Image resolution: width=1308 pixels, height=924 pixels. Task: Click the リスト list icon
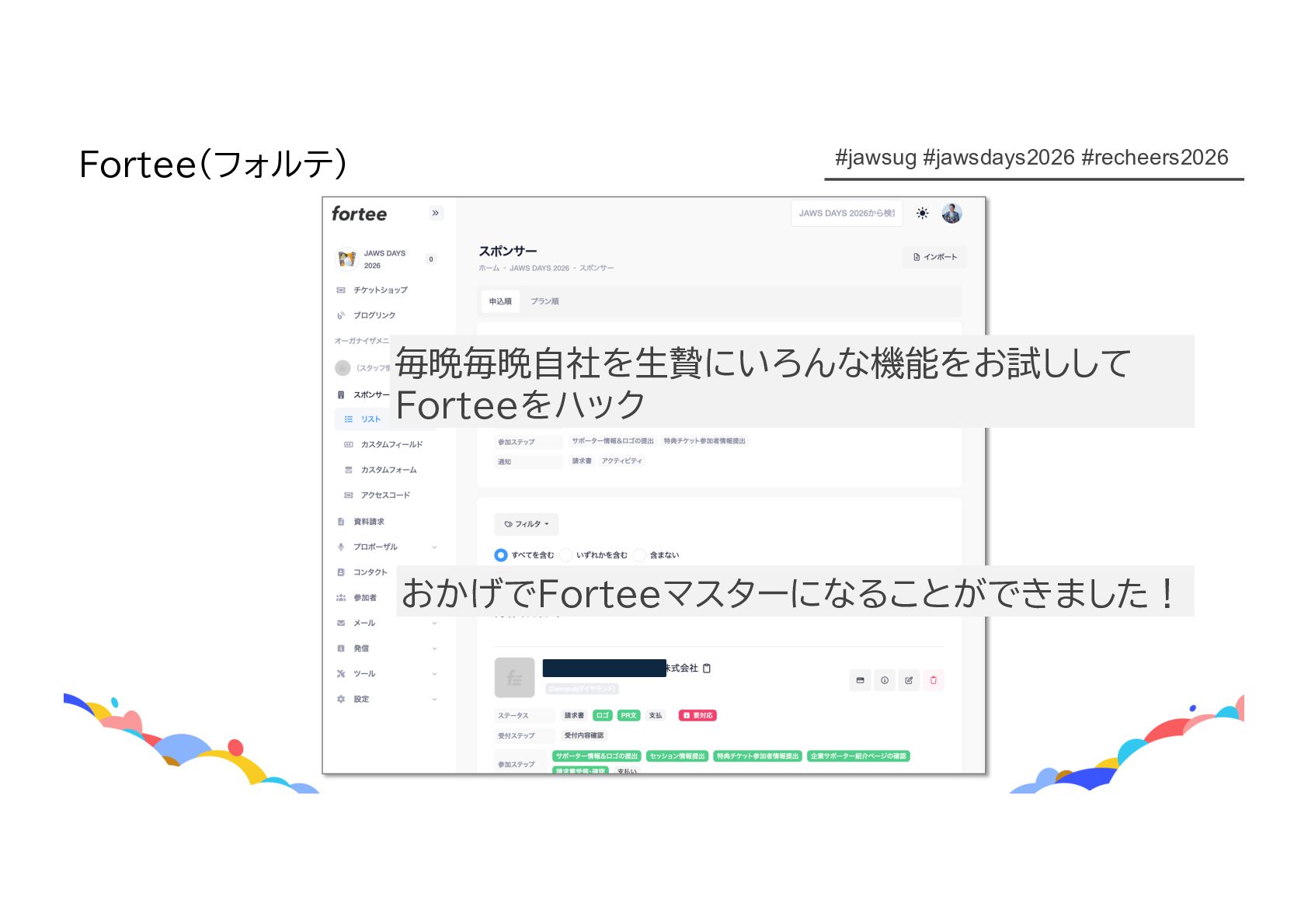(x=349, y=419)
